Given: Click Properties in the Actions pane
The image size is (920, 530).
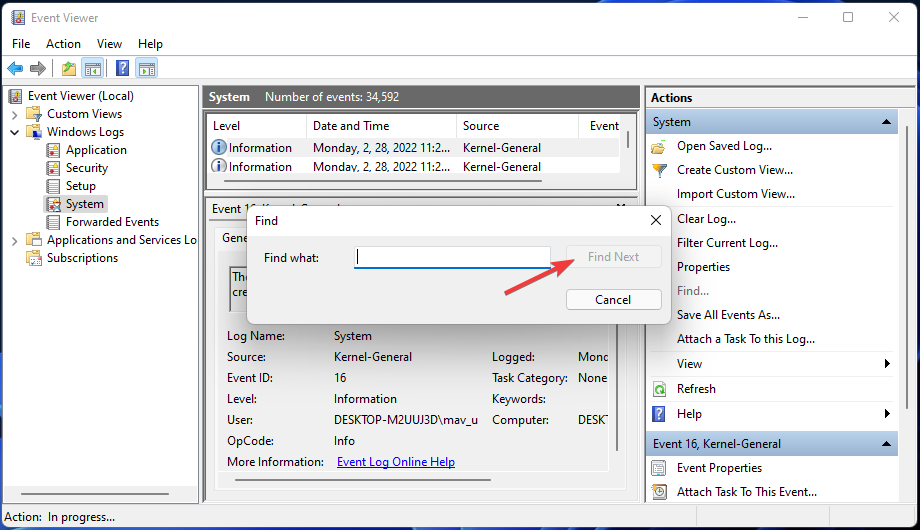Looking at the screenshot, I should coord(703,267).
